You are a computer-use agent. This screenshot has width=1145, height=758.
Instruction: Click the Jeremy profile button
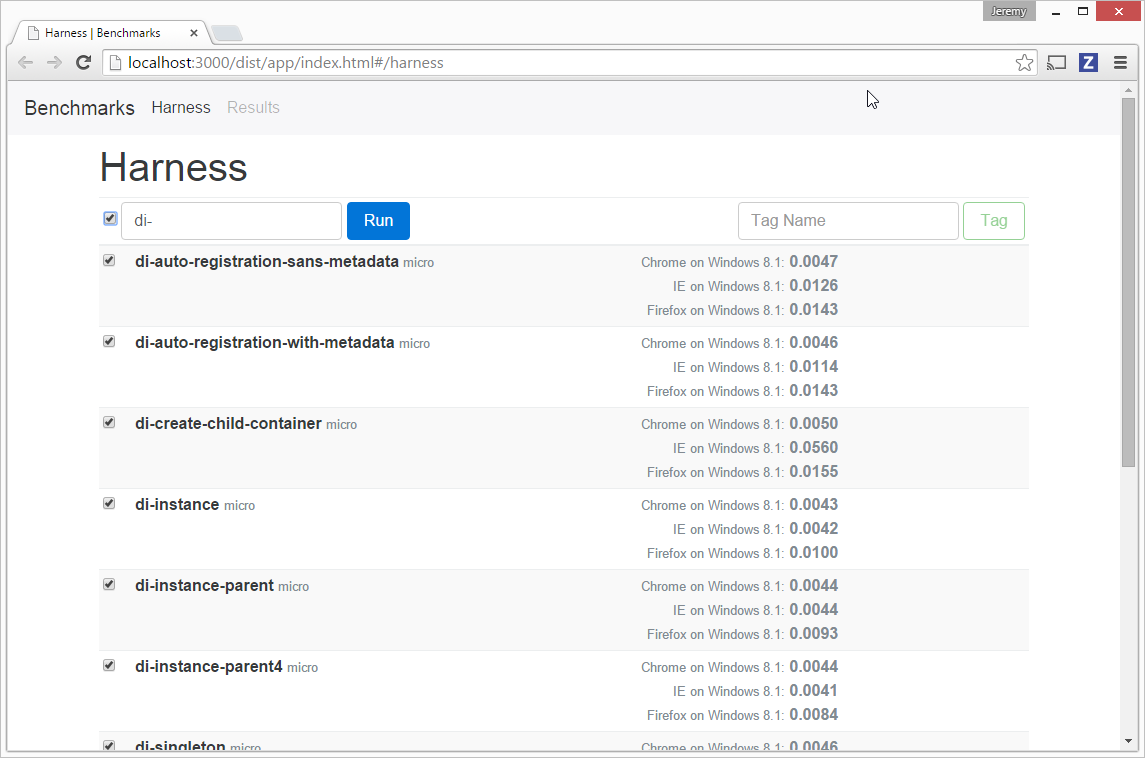pos(1008,11)
